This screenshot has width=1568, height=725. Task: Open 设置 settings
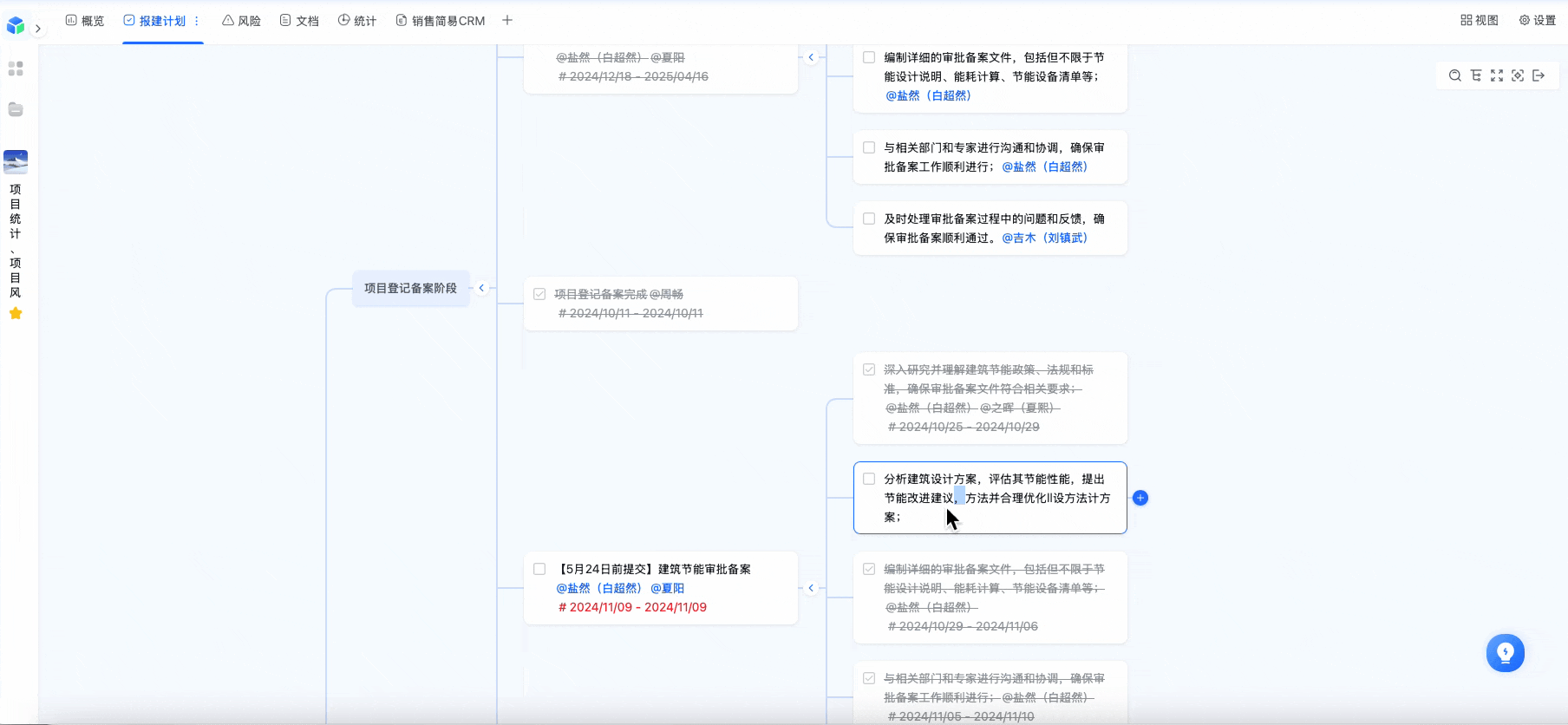1538,20
